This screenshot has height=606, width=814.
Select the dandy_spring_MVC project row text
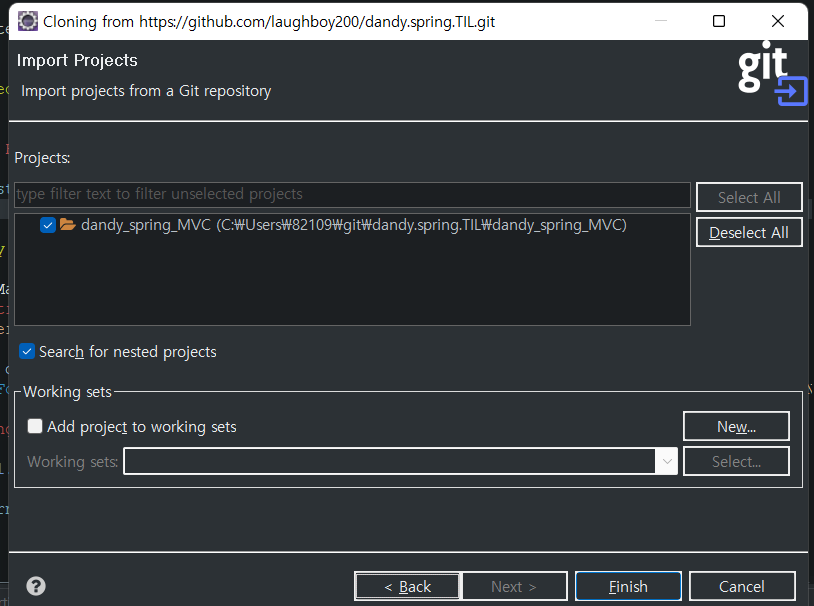(x=354, y=225)
